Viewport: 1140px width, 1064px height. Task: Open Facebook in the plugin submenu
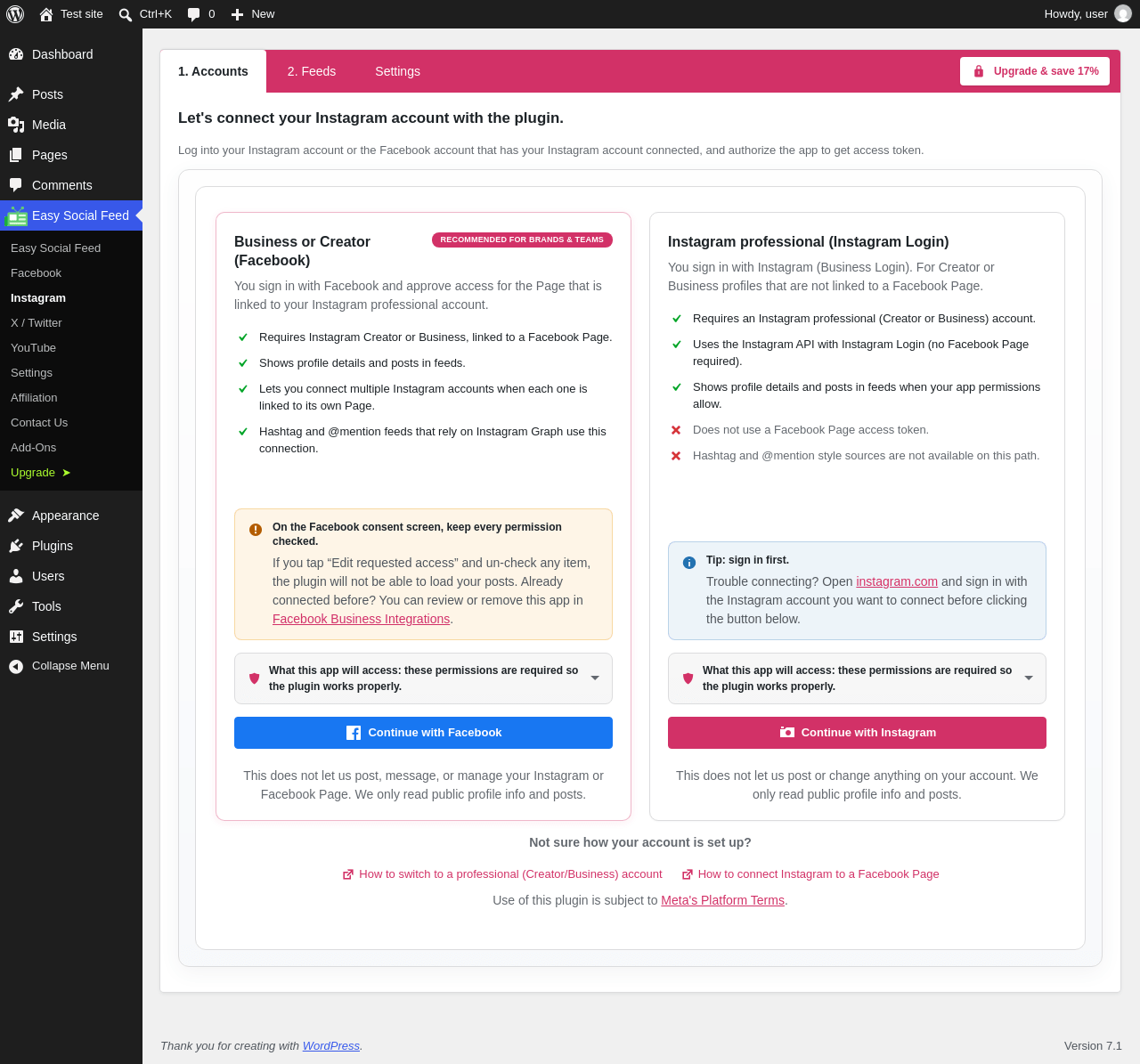(36, 273)
